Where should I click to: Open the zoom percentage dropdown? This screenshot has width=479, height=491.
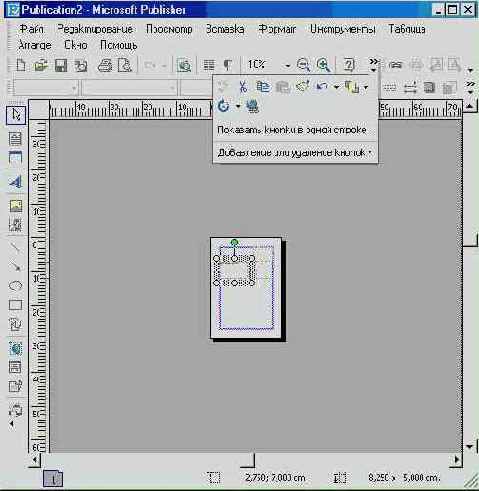(287, 66)
